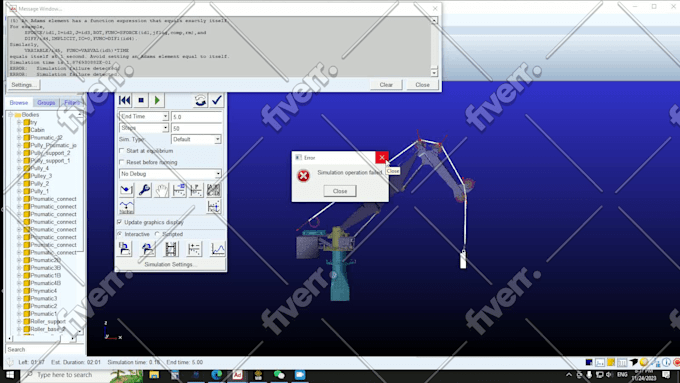Click the End Time value field 5.0
The image size is (680, 383).
pyautogui.click(x=196, y=117)
